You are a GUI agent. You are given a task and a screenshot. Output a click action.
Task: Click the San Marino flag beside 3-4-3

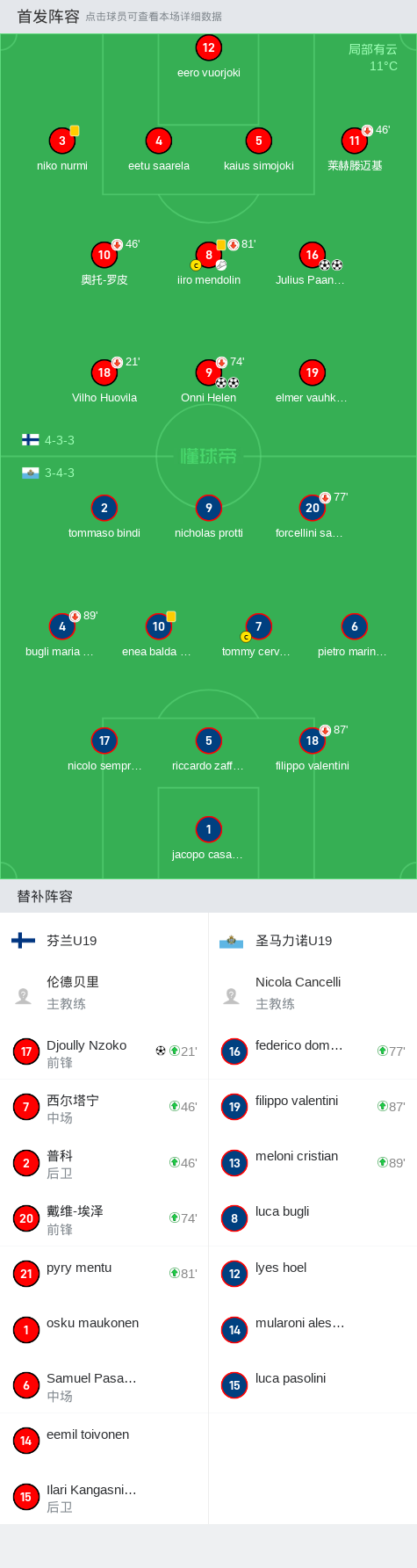pyautogui.click(x=31, y=473)
